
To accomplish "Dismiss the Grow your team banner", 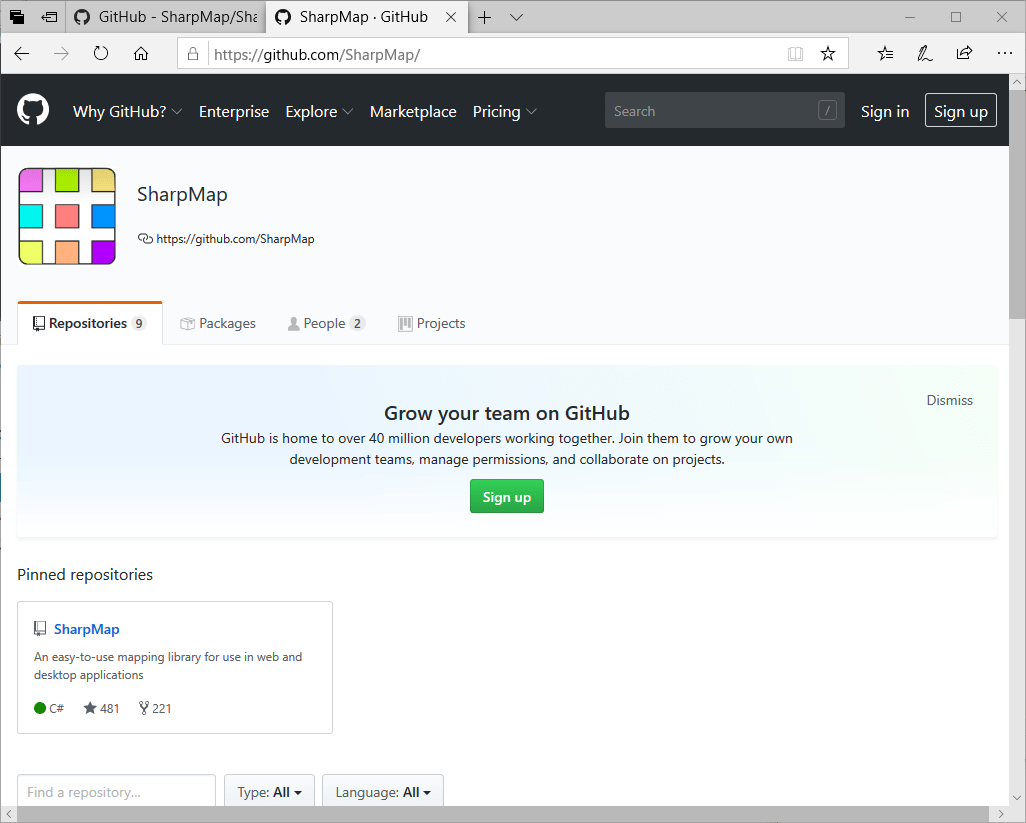I will (x=949, y=400).
